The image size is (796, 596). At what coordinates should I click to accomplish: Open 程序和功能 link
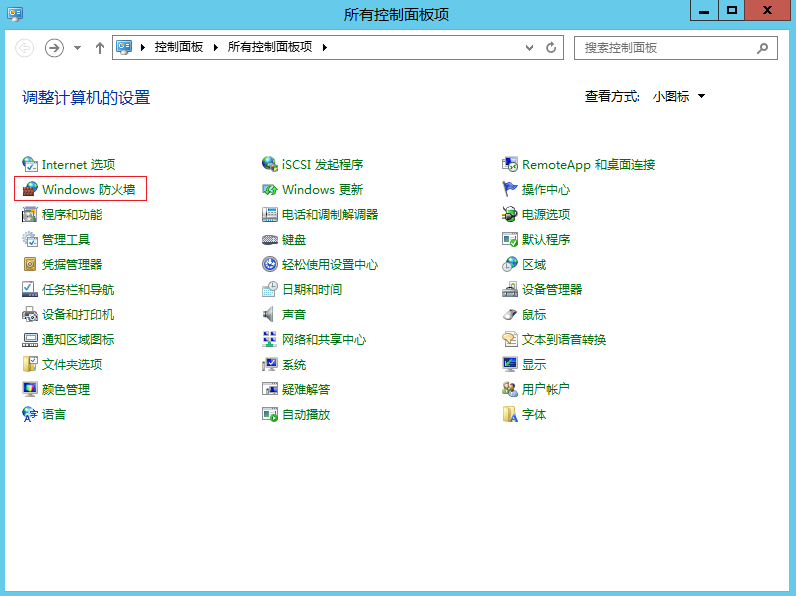71,214
